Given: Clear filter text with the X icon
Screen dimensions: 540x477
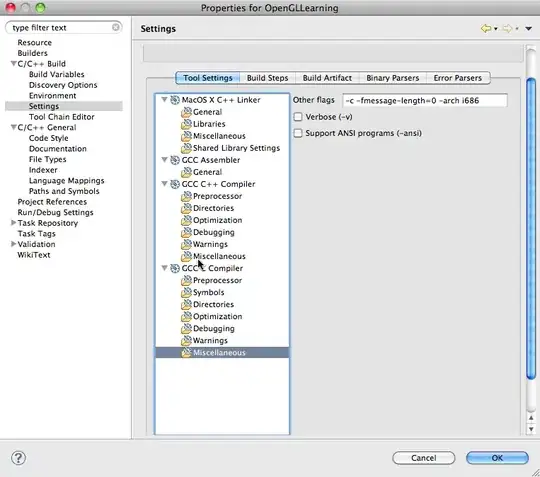Looking at the screenshot, I should point(116,27).
